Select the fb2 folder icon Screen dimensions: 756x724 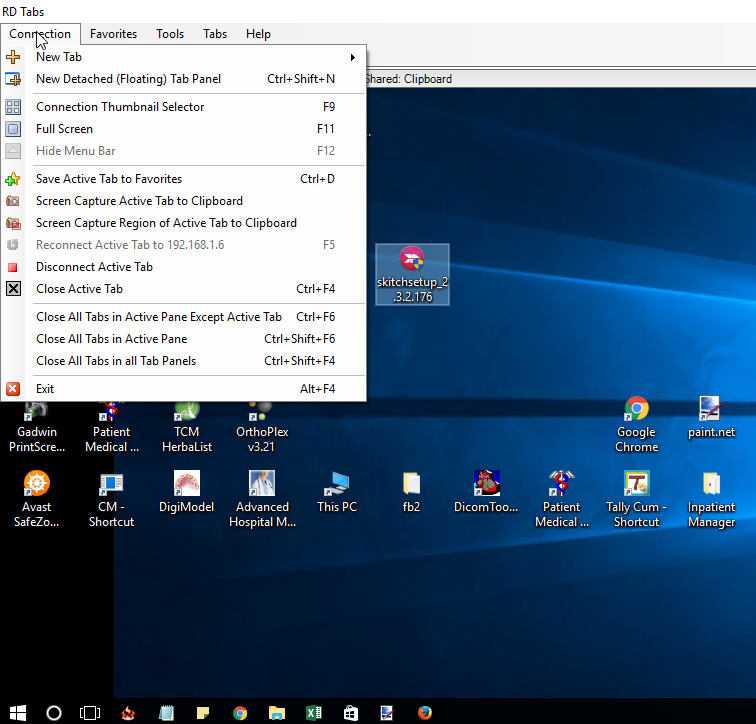point(411,492)
